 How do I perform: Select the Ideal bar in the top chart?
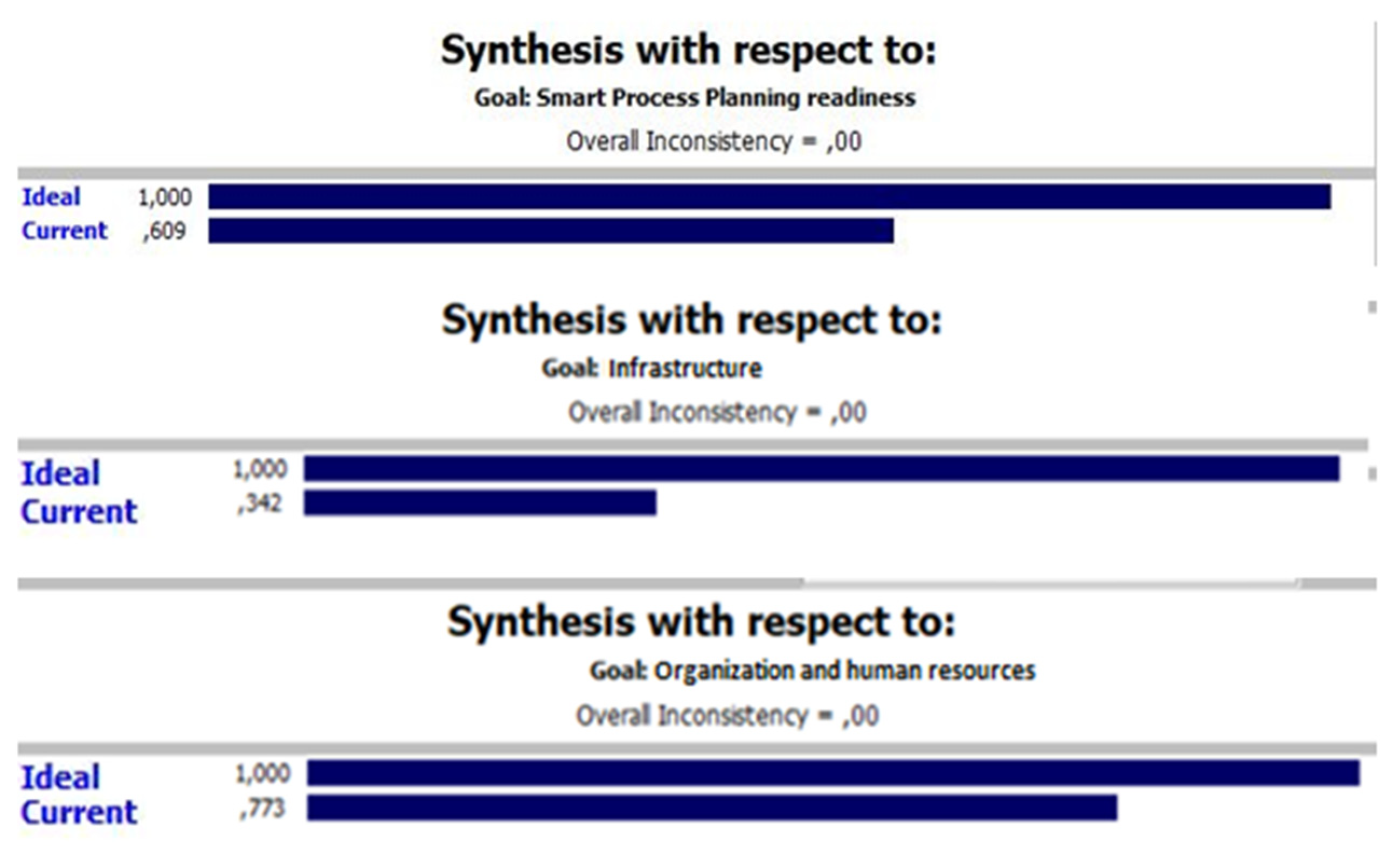click(770, 197)
